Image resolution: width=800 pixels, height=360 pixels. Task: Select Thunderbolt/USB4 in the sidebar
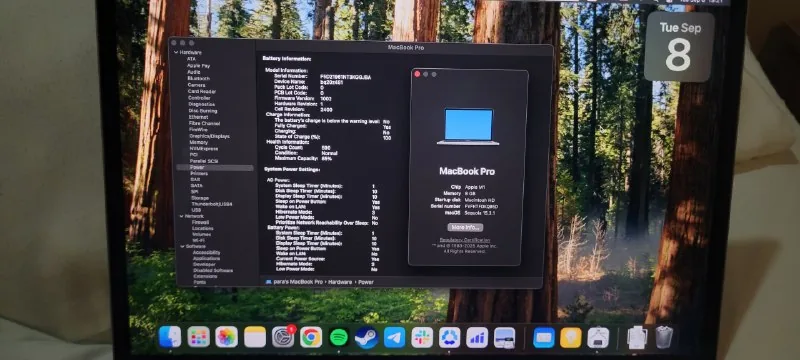click(x=212, y=204)
